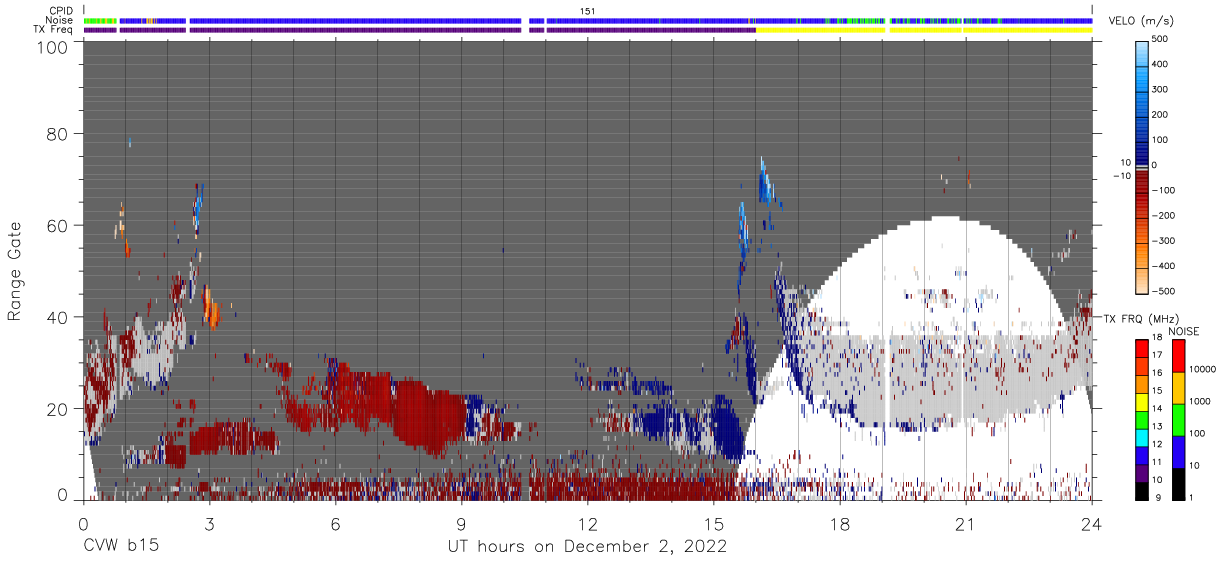
Task: Click the x-axis tick label '18'
Action: [x=840, y=523]
